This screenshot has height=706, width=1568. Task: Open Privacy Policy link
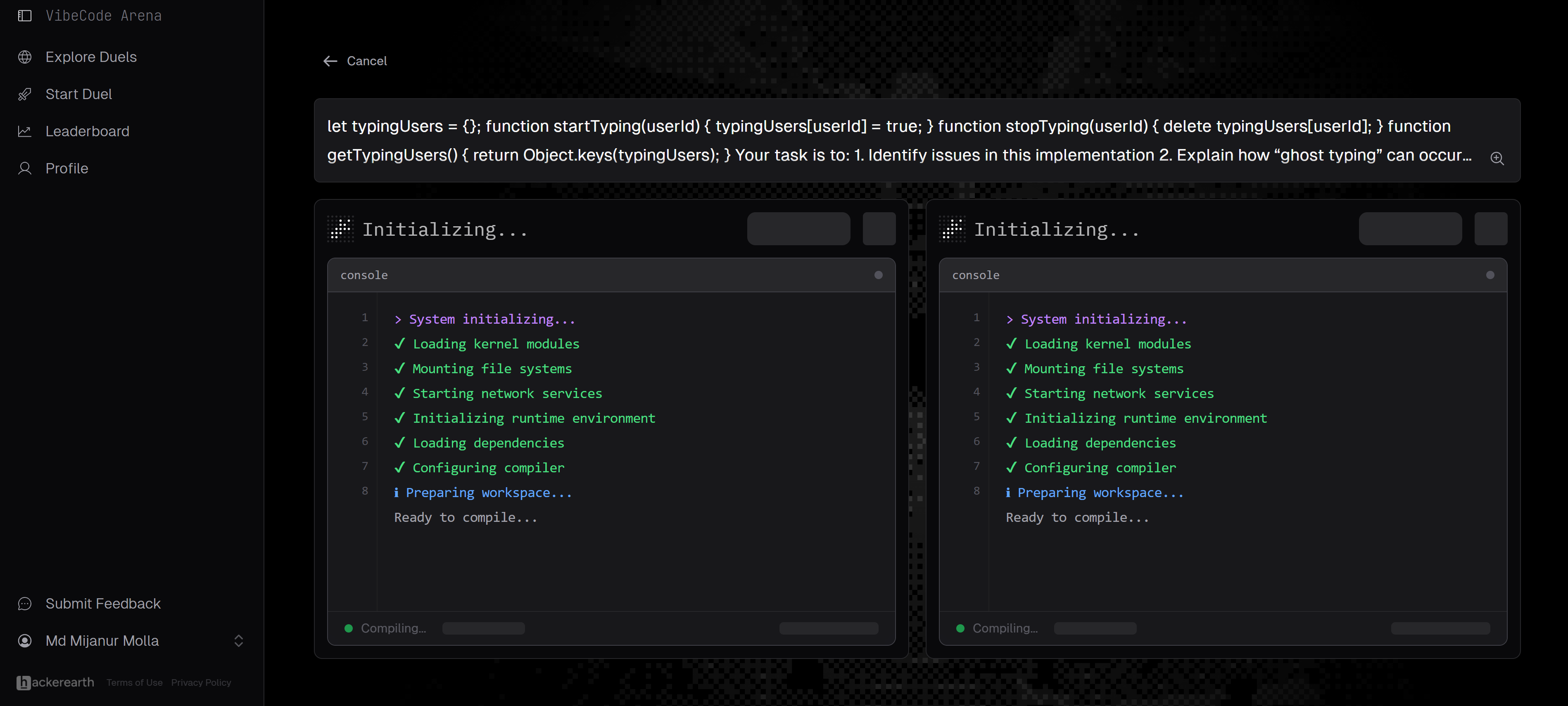(202, 683)
